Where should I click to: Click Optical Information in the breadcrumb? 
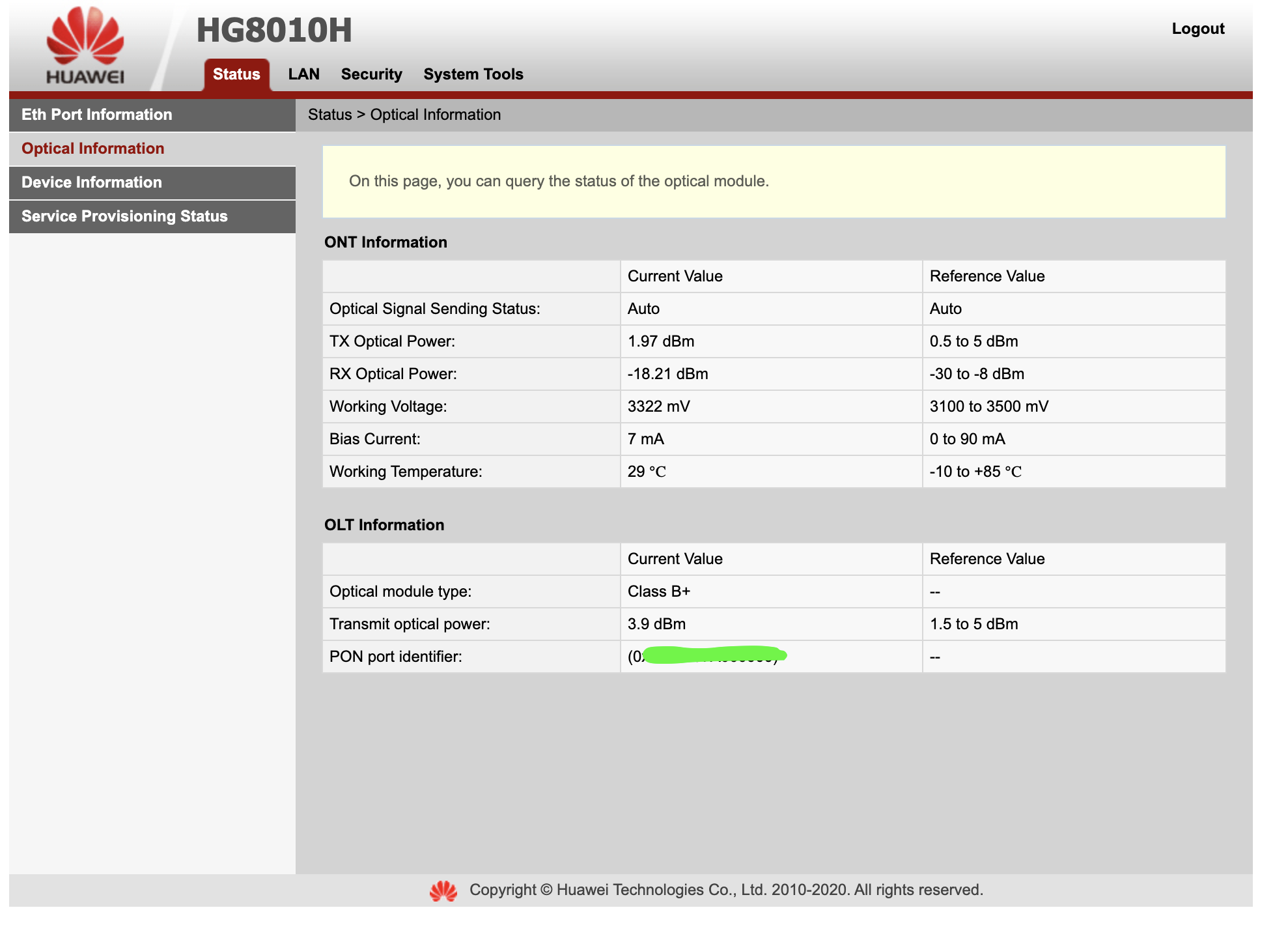[435, 114]
